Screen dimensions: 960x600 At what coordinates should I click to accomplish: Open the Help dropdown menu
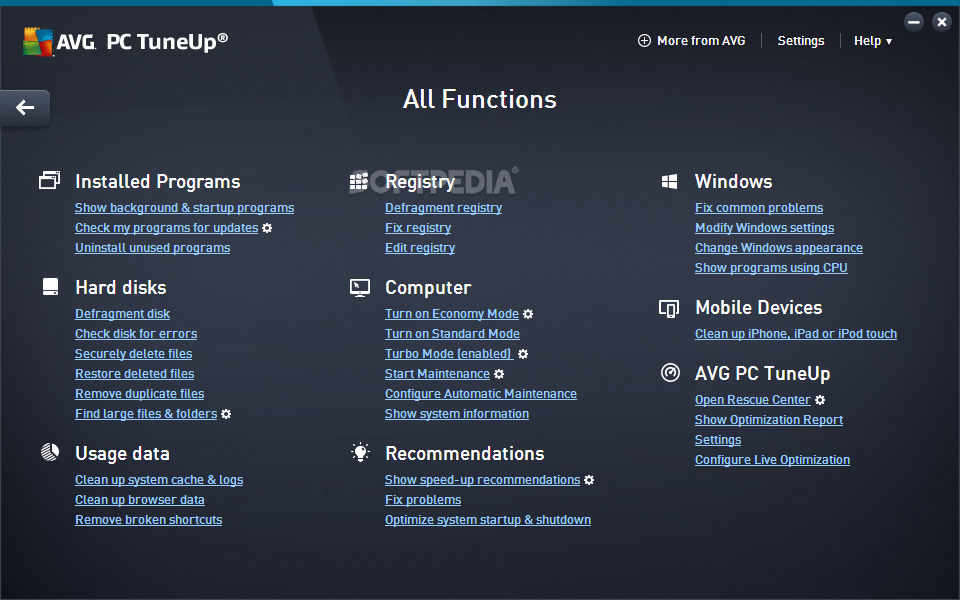[872, 40]
